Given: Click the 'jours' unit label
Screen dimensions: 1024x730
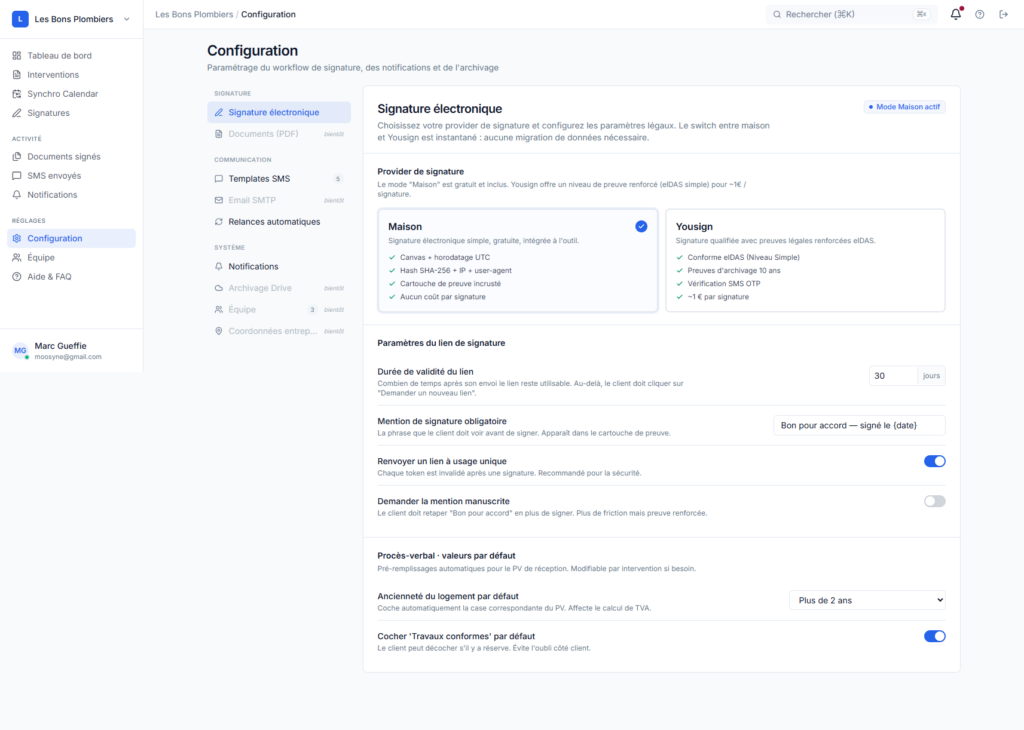Looking at the screenshot, I should [931, 375].
